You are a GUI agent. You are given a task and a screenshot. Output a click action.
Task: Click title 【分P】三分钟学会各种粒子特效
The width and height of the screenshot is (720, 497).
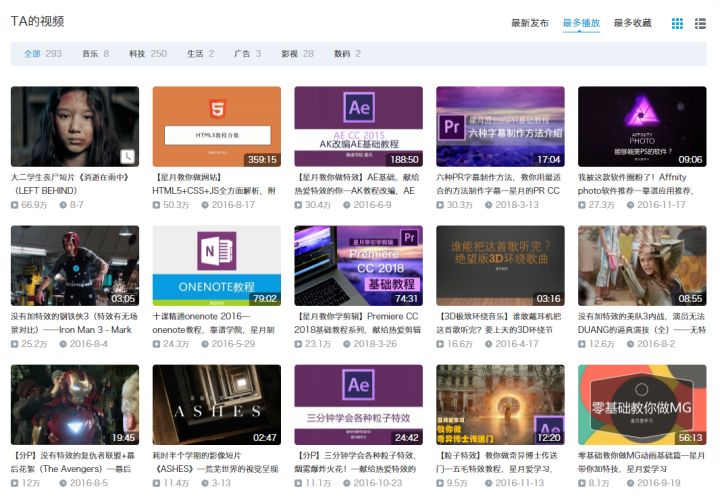click(356, 462)
